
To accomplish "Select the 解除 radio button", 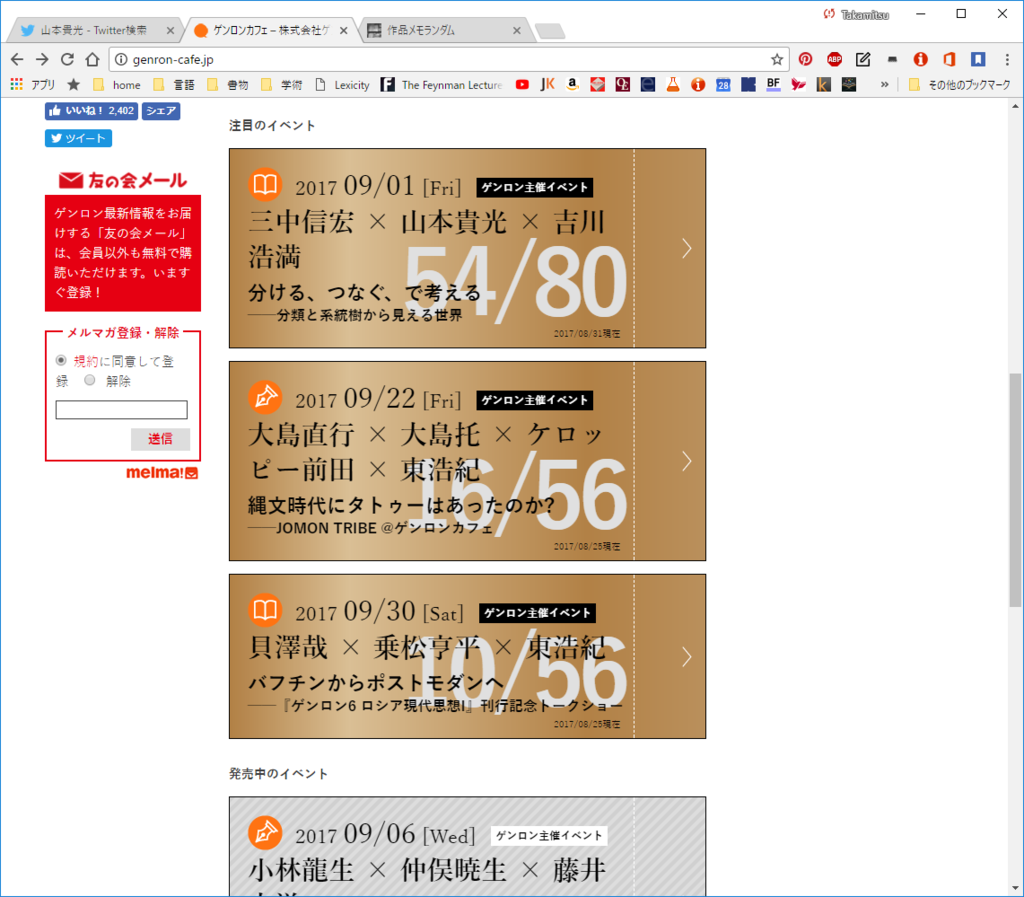I will tap(89, 380).
